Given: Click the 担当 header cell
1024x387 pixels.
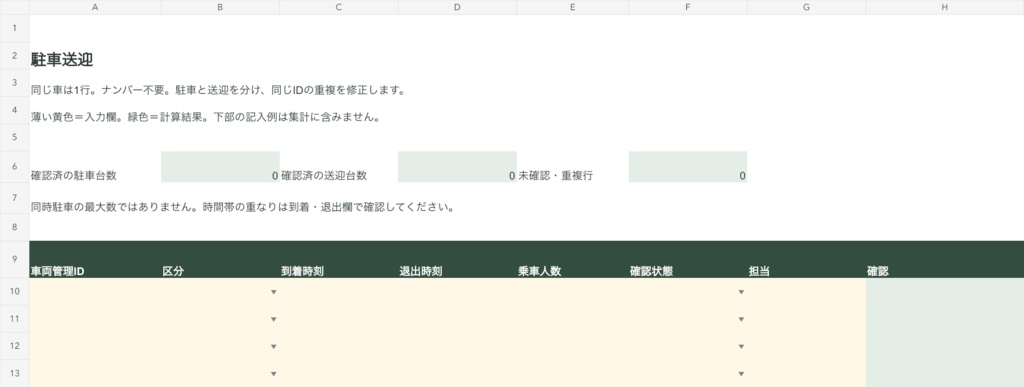Looking at the screenshot, I should (807, 260).
